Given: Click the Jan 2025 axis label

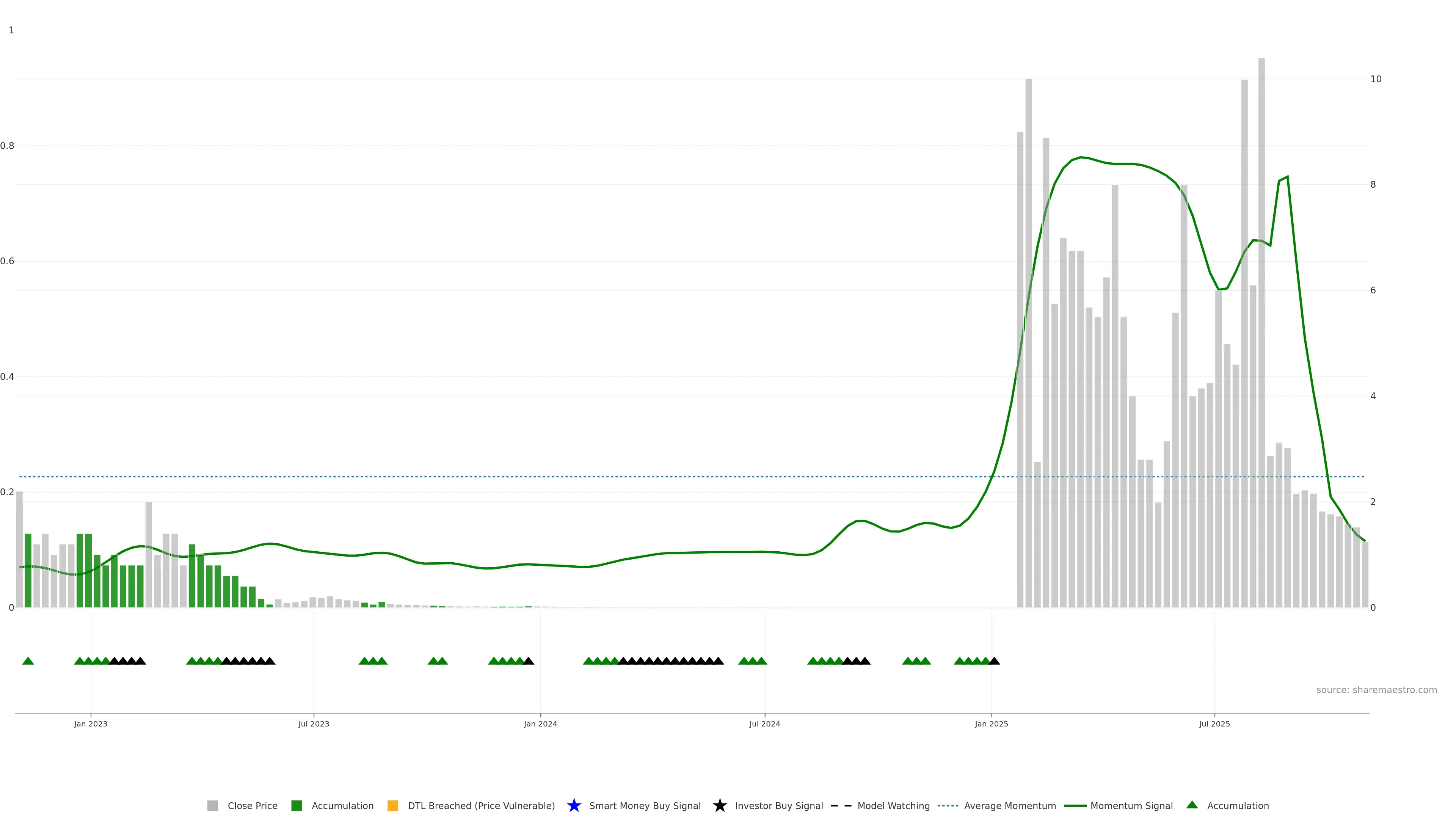Looking at the screenshot, I should pos(991,724).
